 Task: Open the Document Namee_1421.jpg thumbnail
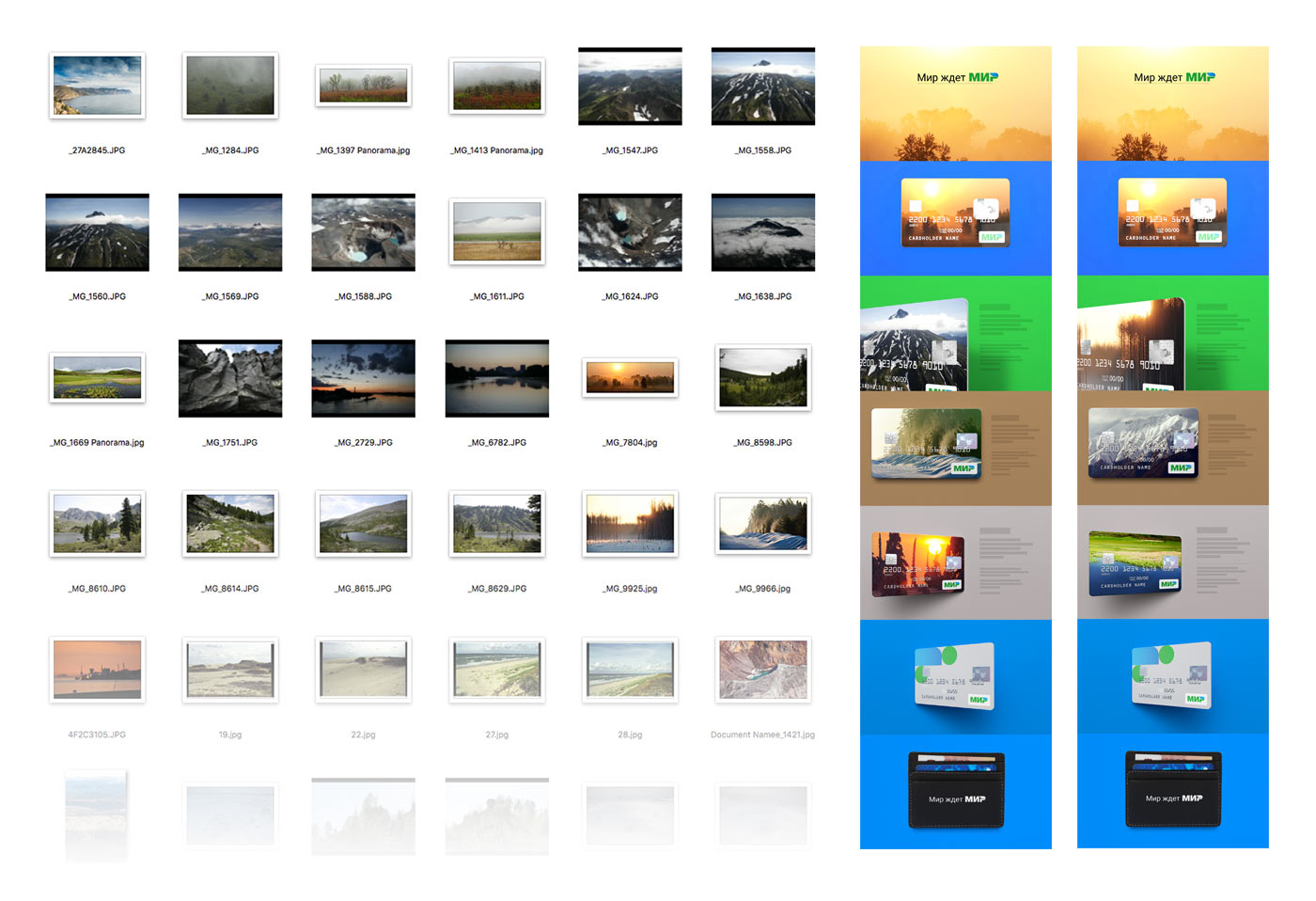click(x=763, y=670)
